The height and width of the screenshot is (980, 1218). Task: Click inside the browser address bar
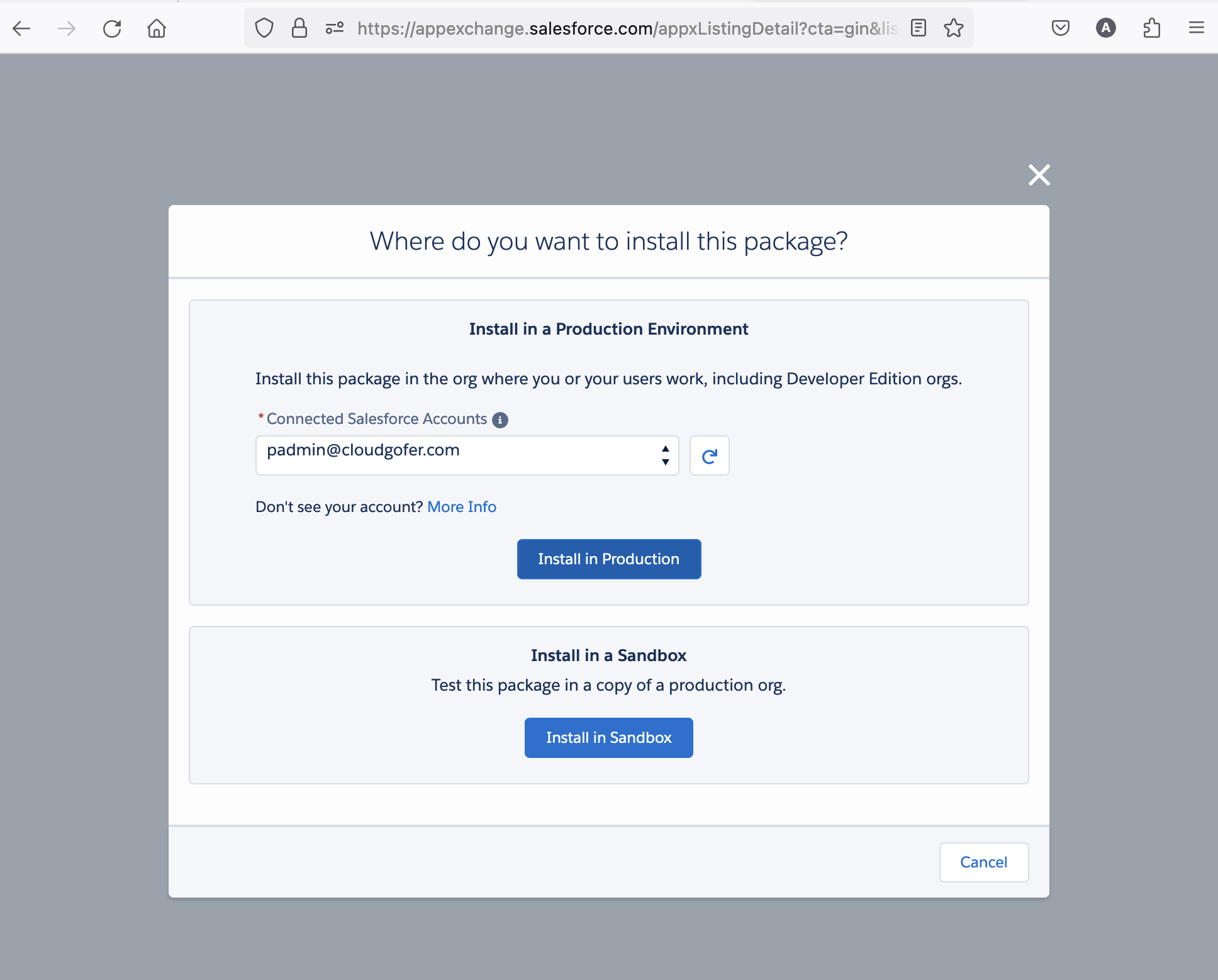tap(629, 28)
